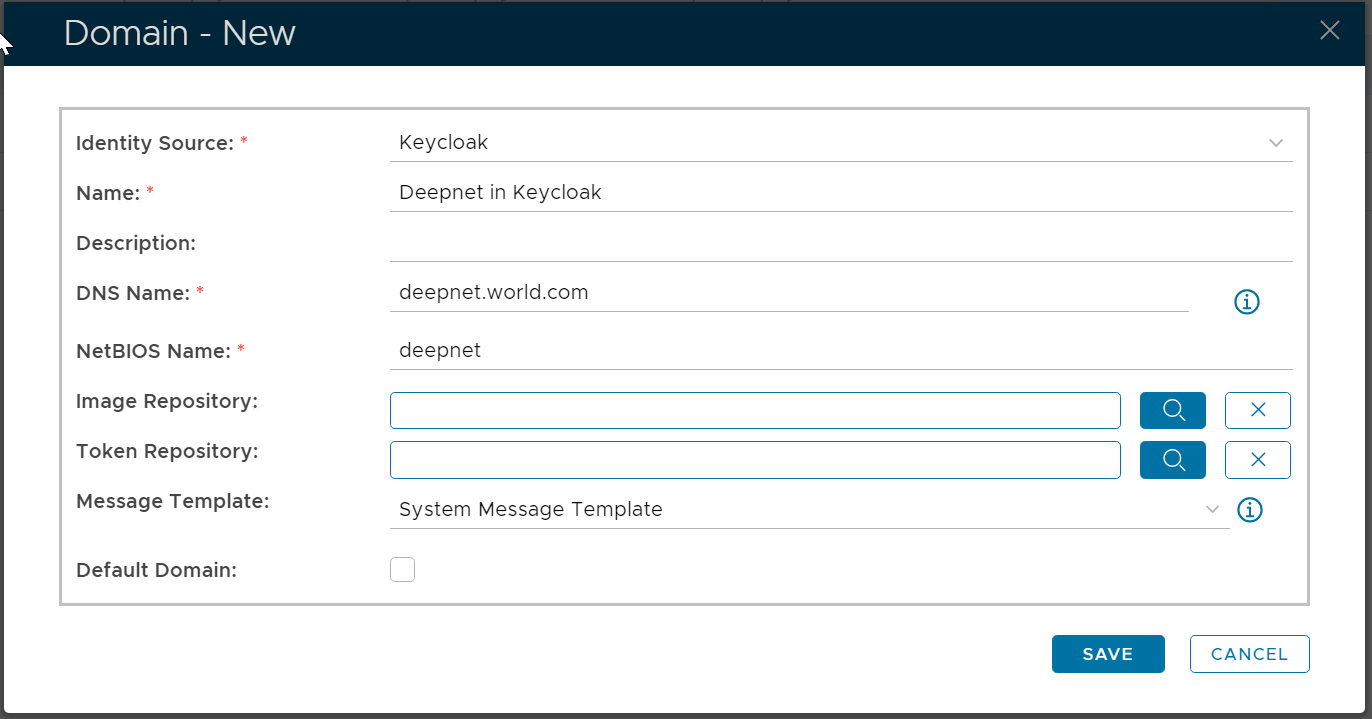
Task: Select the DNS Name field deepnet.world.com
Action: [x=788, y=293]
